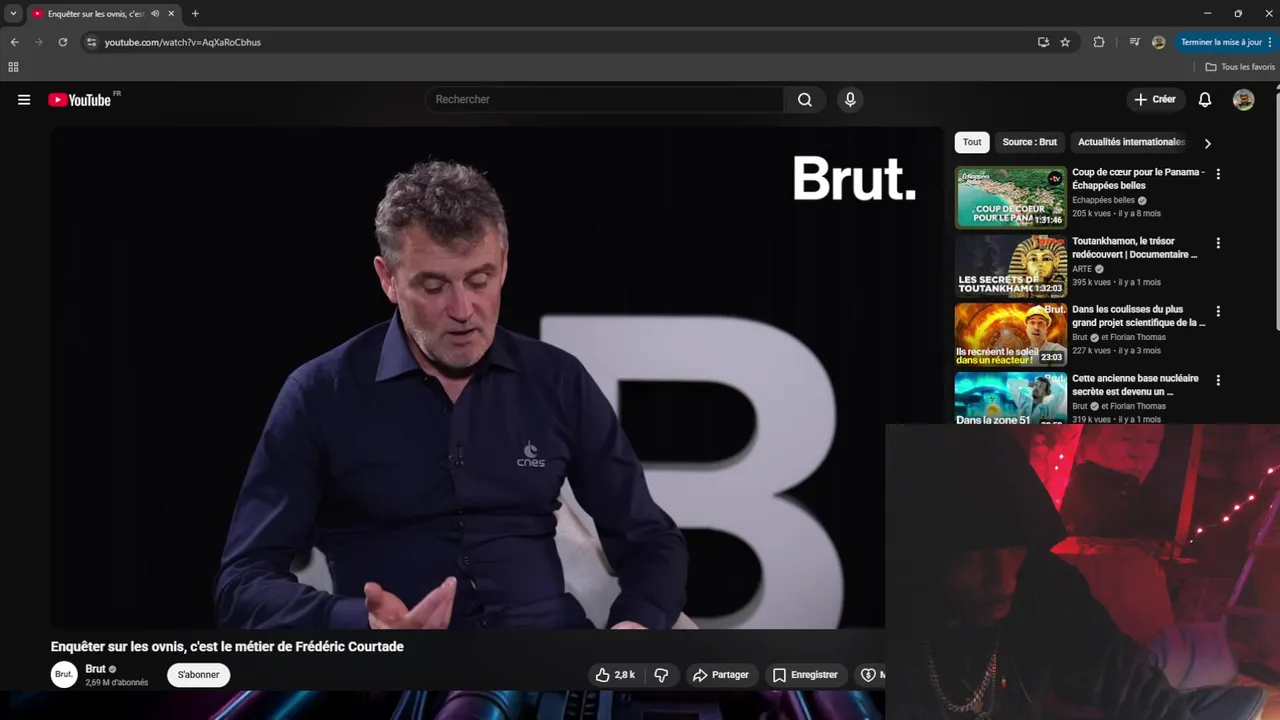Viewport: 1280px width, 720px height.
Task: Go back with the browser back arrow
Action: click(x=14, y=42)
